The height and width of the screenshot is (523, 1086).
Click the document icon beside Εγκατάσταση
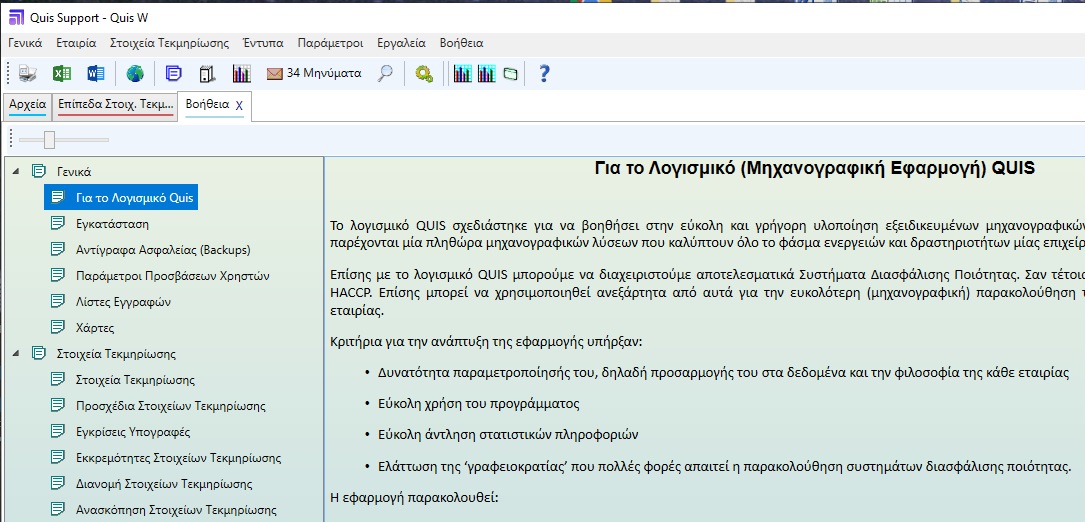[58, 224]
